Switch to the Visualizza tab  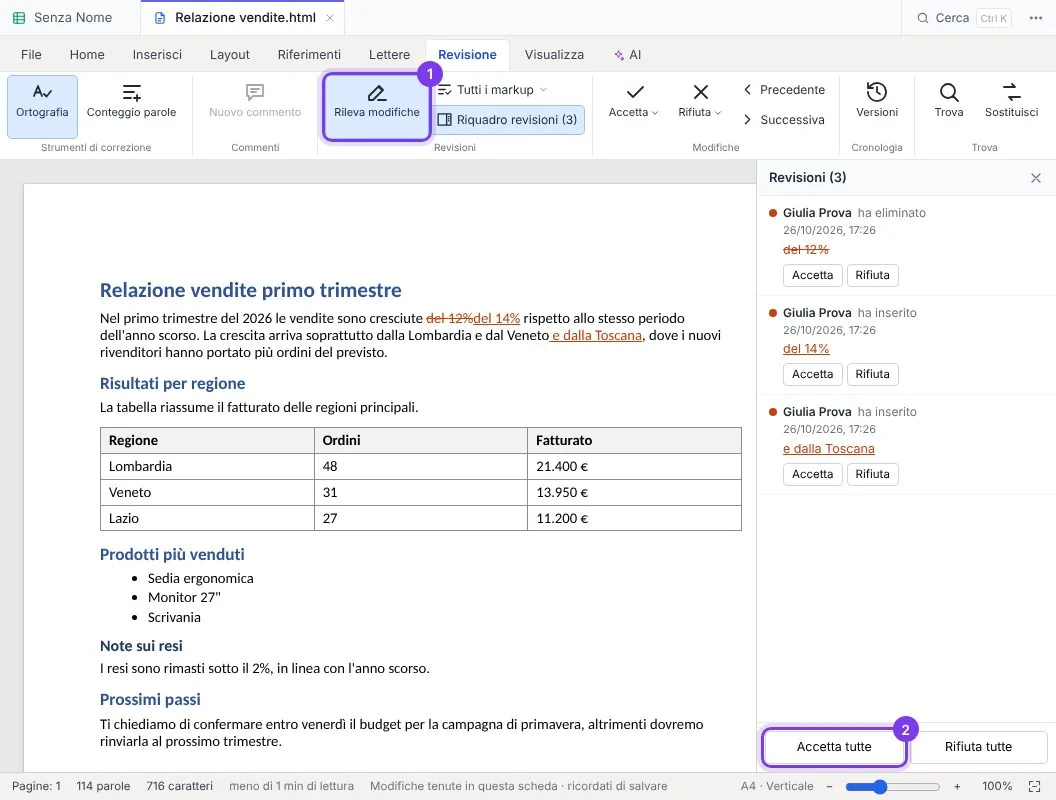tap(554, 55)
